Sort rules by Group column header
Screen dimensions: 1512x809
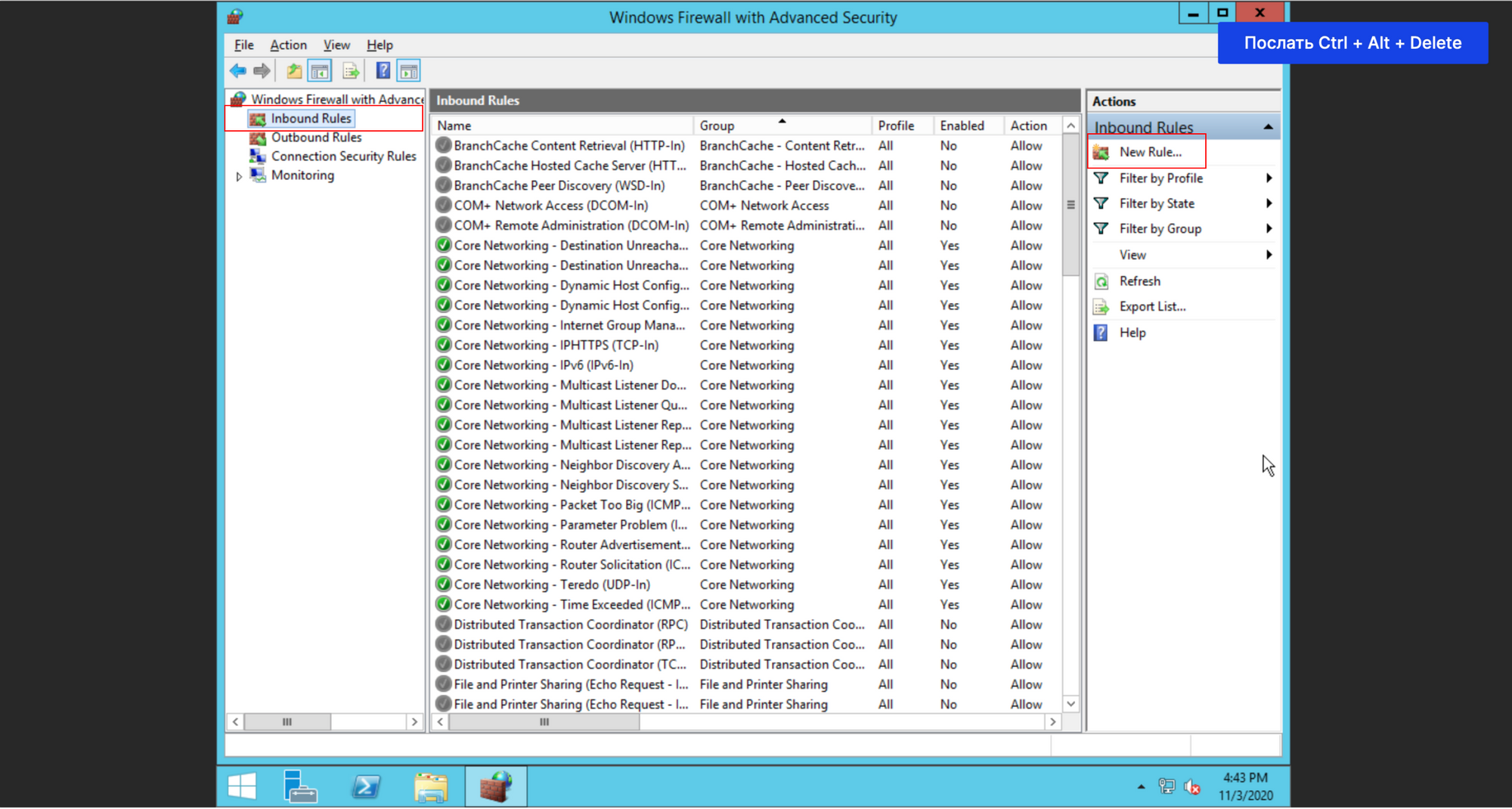click(782, 126)
